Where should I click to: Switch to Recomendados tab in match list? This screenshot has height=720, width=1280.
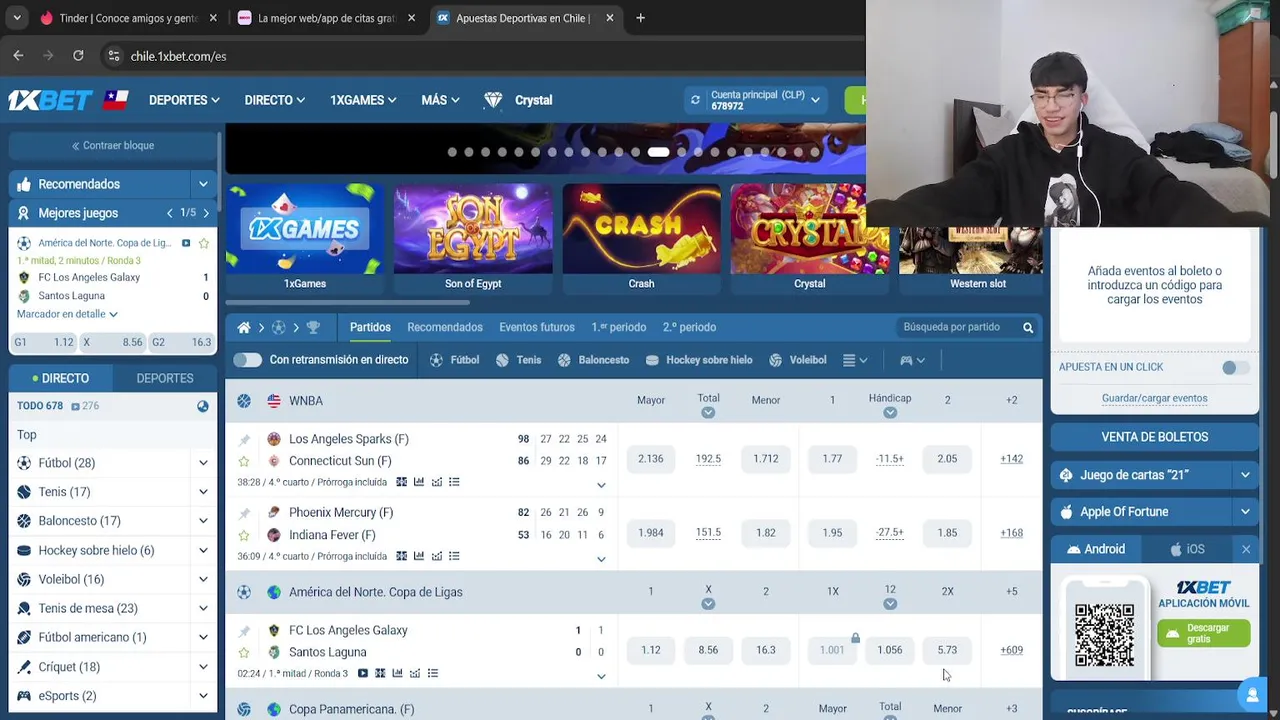tap(445, 327)
